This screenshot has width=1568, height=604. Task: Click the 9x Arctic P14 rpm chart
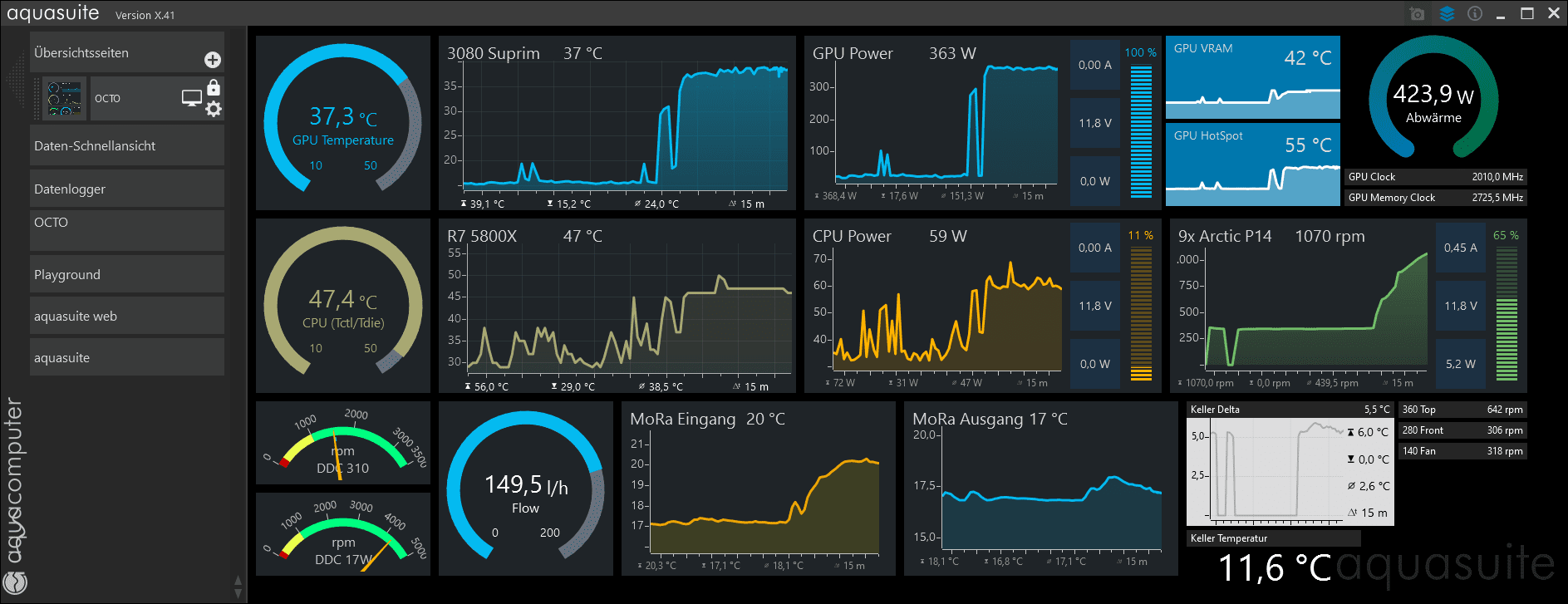click(1301, 306)
